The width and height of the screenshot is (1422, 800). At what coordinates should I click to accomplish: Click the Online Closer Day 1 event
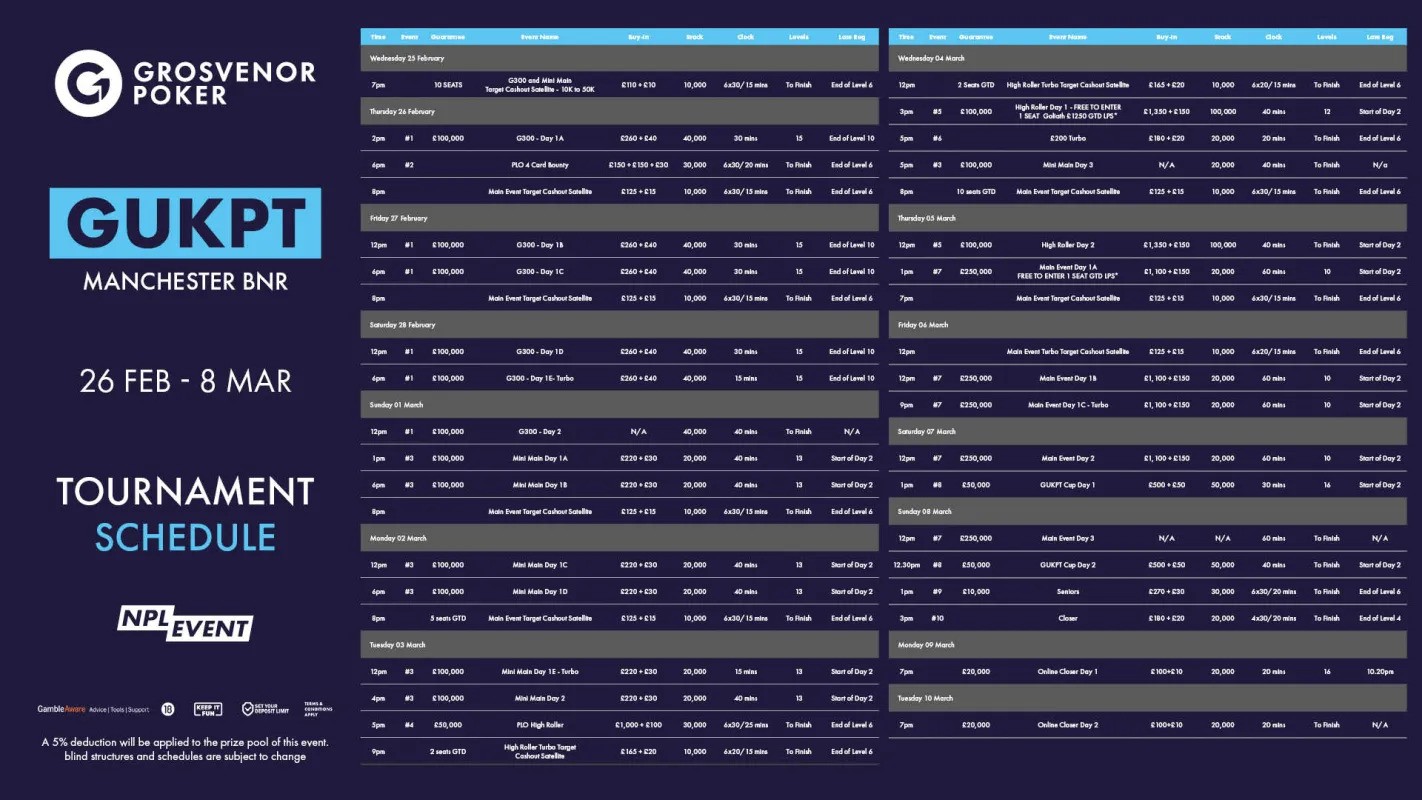point(1068,672)
